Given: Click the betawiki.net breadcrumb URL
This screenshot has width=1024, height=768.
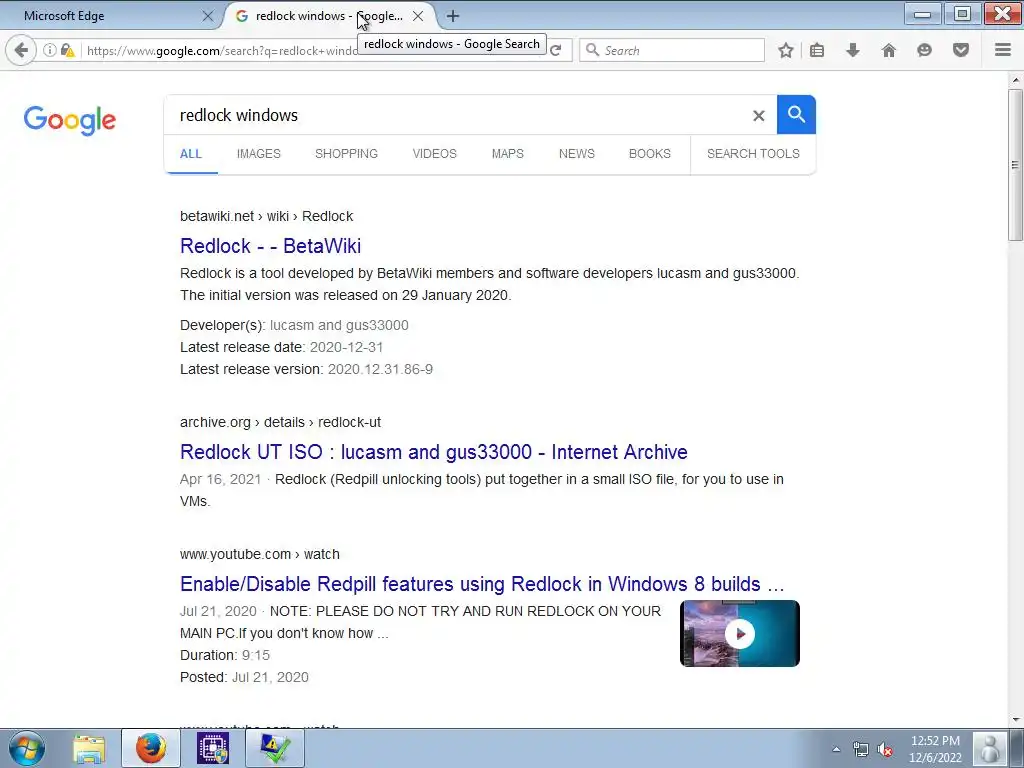Looking at the screenshot, I should pos(266,216).
